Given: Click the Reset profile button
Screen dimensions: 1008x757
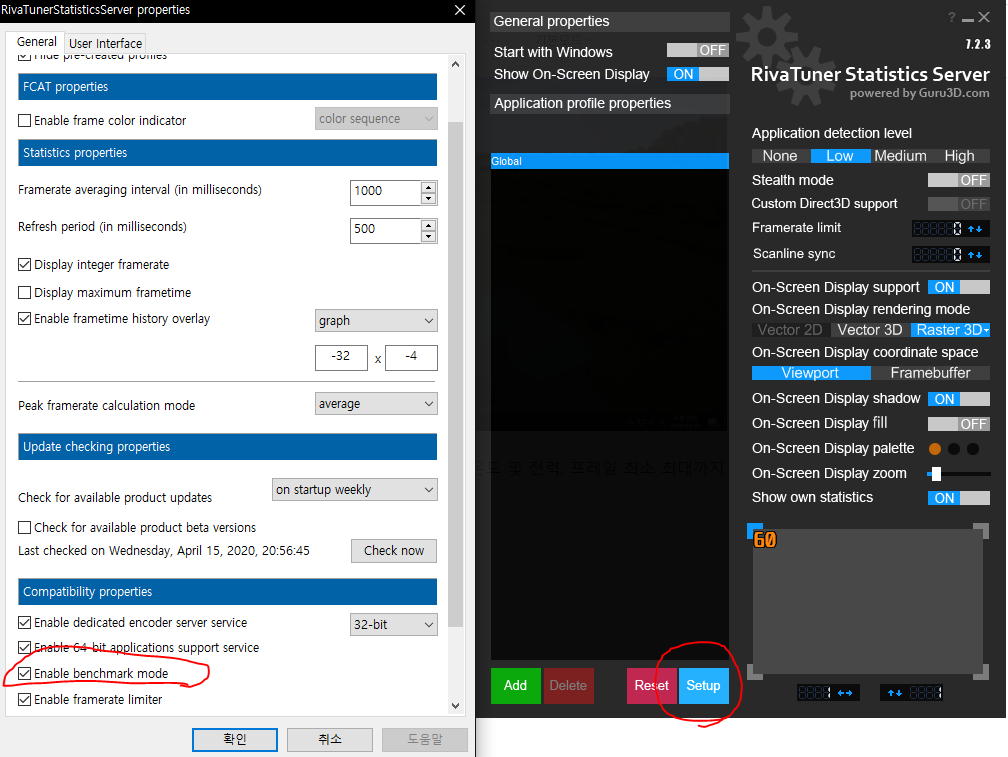Looking at the screenshot, I should (652, 686).
